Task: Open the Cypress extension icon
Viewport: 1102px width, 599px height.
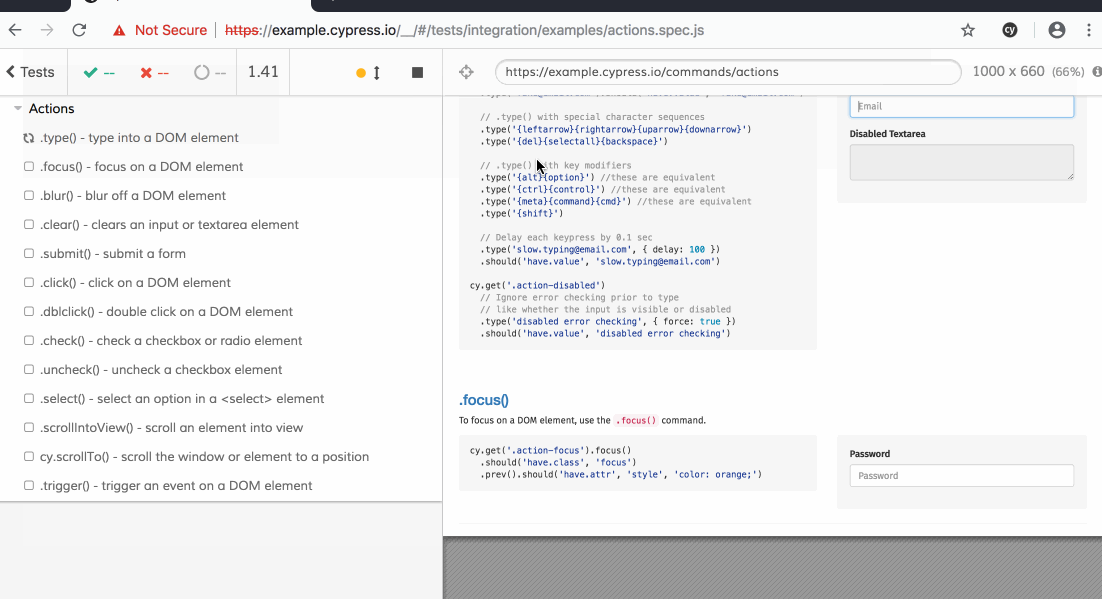Action: [x=1010, y=30]
